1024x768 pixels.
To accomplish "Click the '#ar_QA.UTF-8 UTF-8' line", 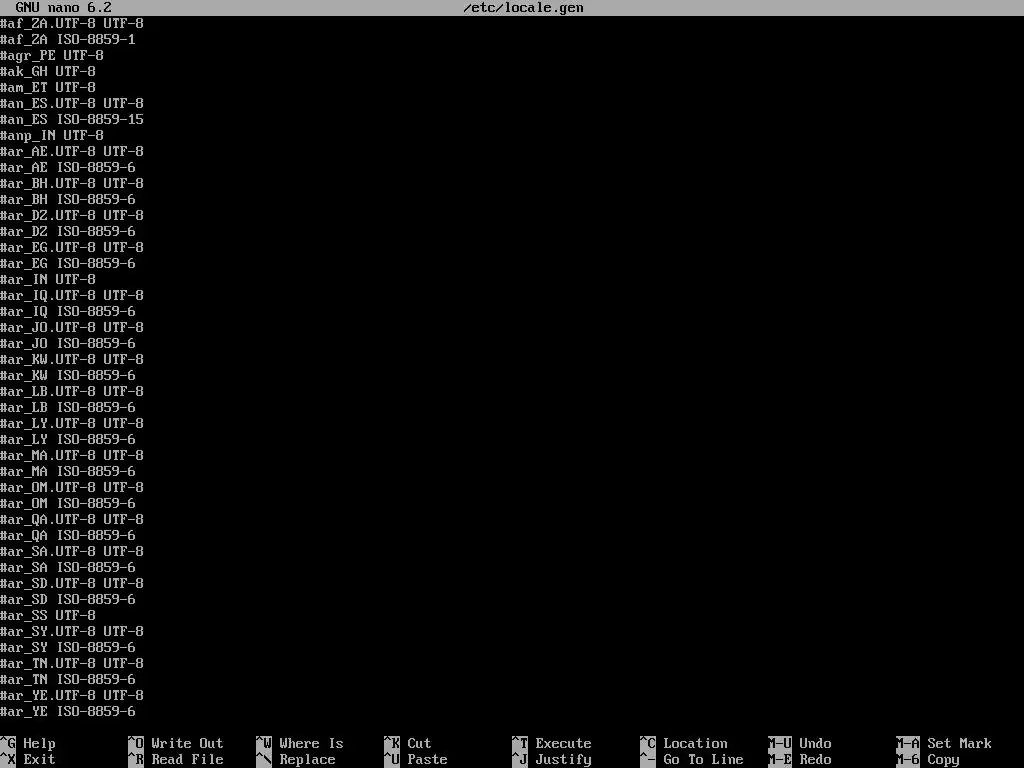I will 72,519.
